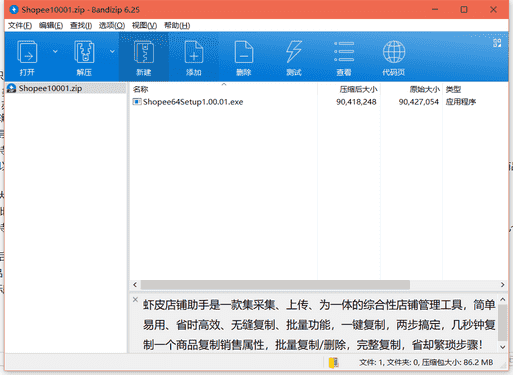Click the left arrow of the horizontal scrollbar
The image size is (513, 375).
[135, 285]
